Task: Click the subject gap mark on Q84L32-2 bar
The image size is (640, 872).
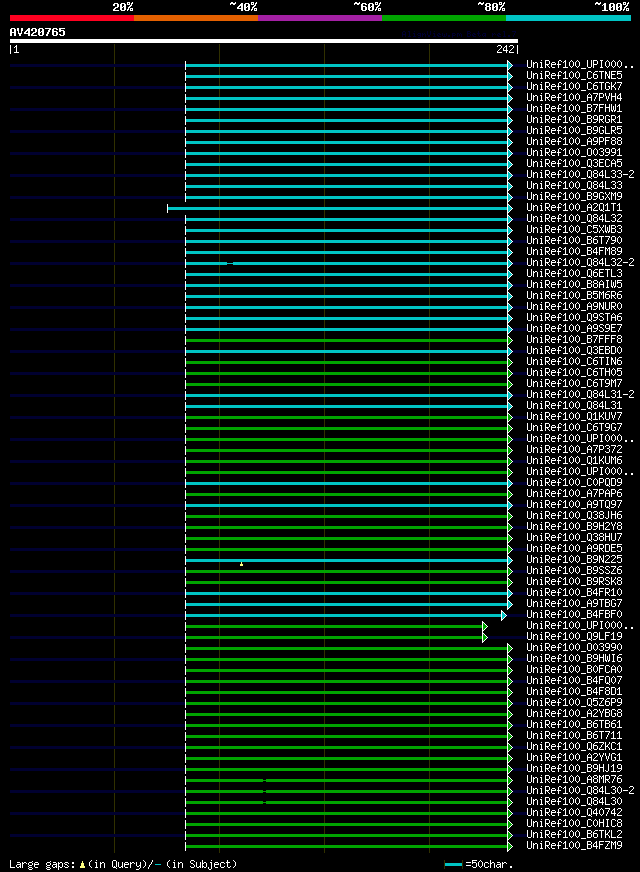Action: (x=230, y=264)
